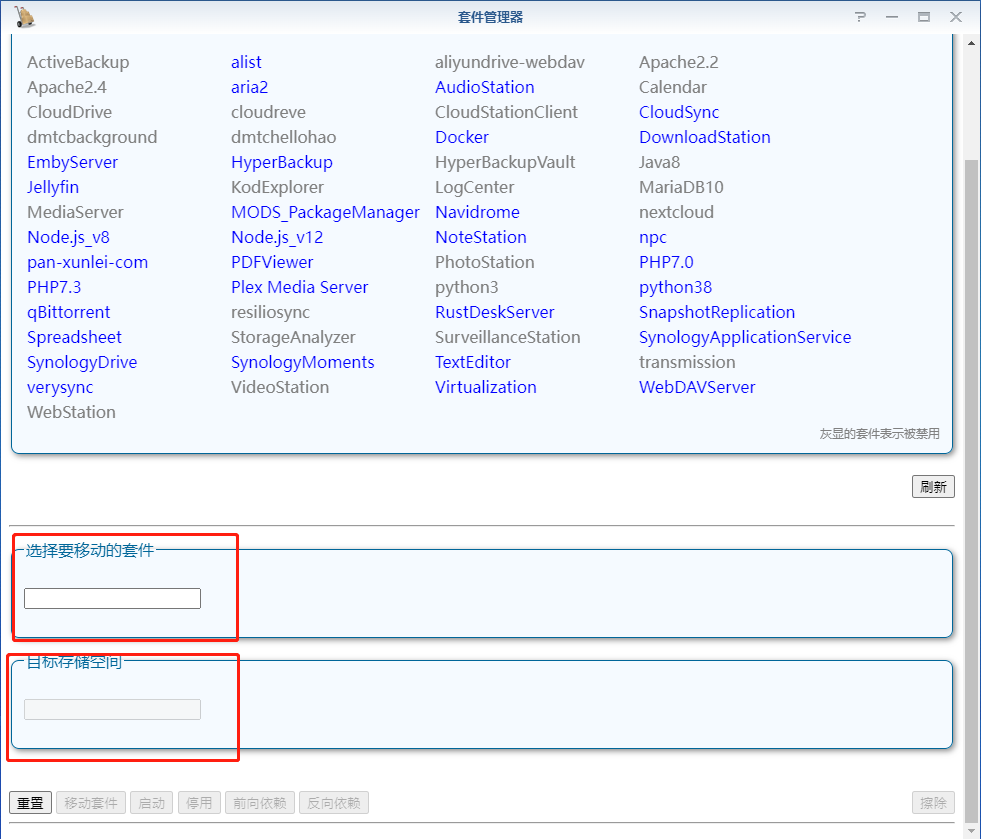Choose the EmbyServer package
Image resolution: width=981 pixels, height=839 pixels.
(x=72, y=162)
